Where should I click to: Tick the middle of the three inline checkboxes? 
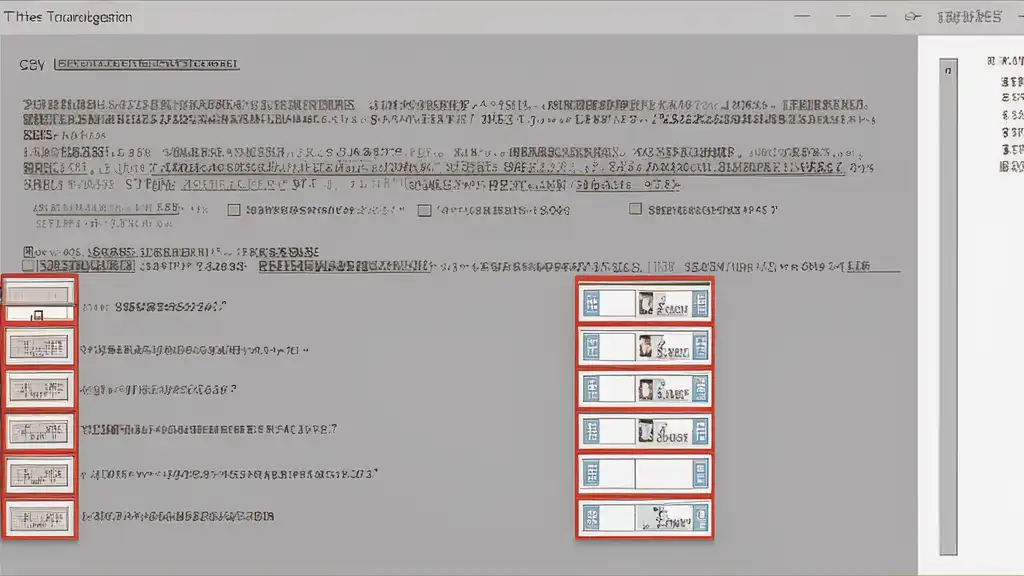point(424,210)
